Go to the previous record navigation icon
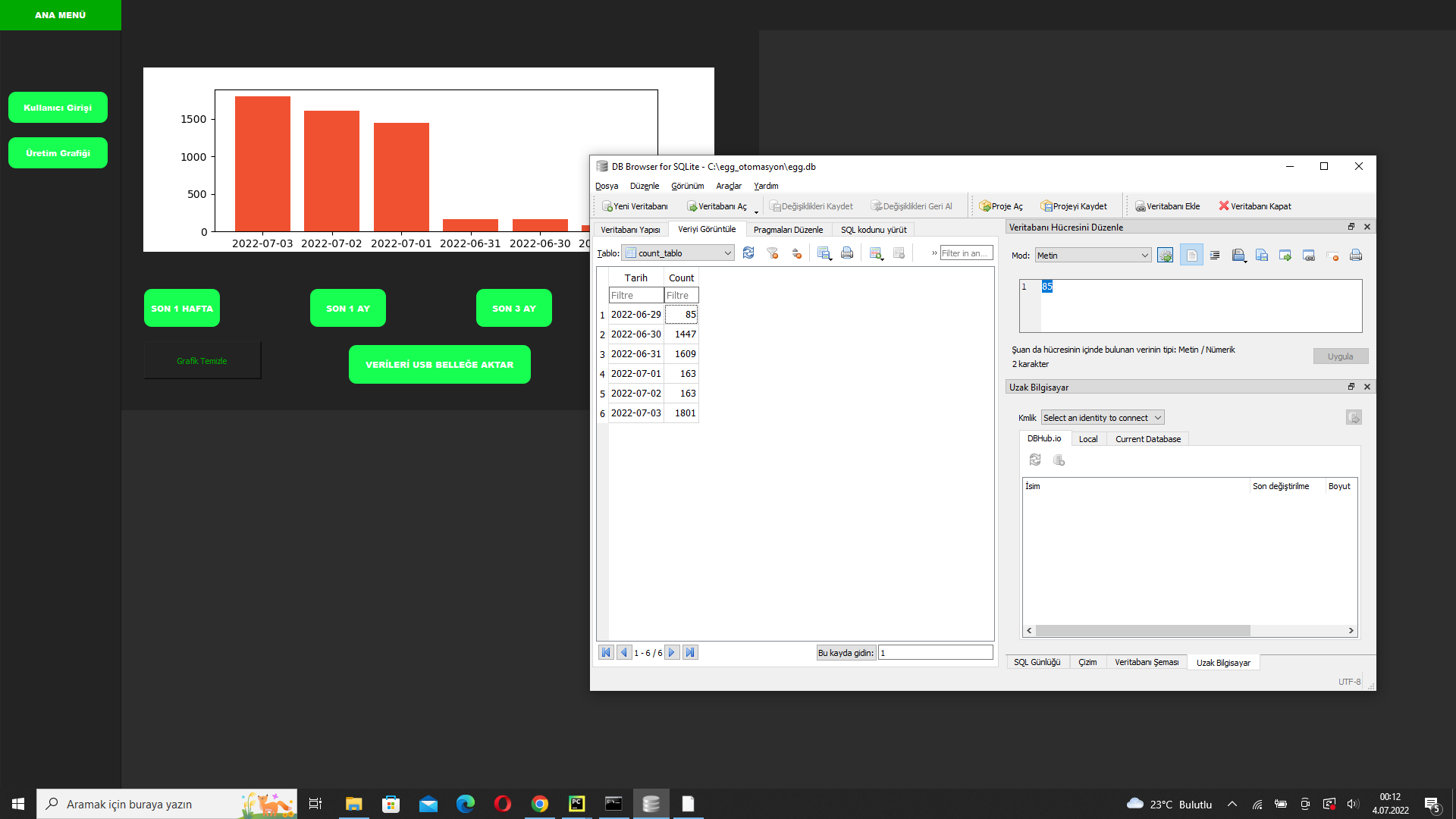This screenshot has width=1456, height=819. coord(624,652)
